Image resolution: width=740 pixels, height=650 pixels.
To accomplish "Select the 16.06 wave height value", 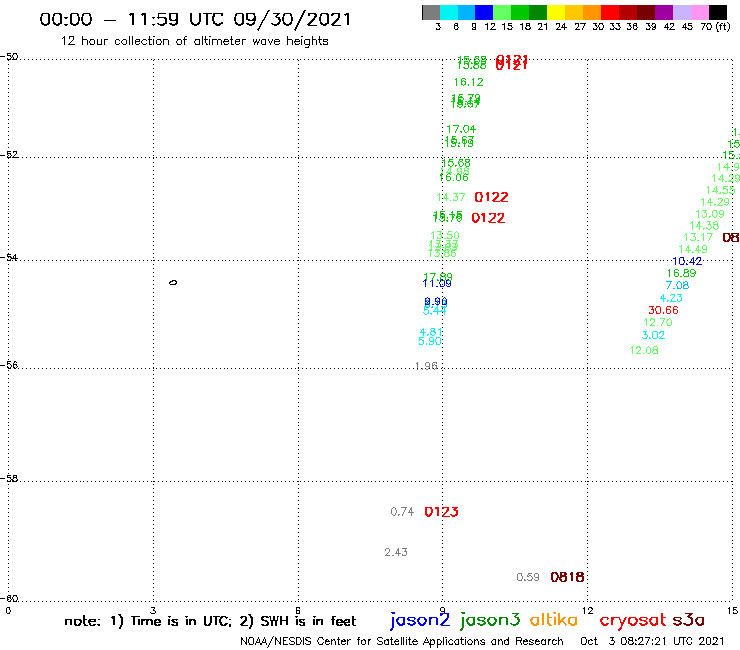I will pos(454,177).
